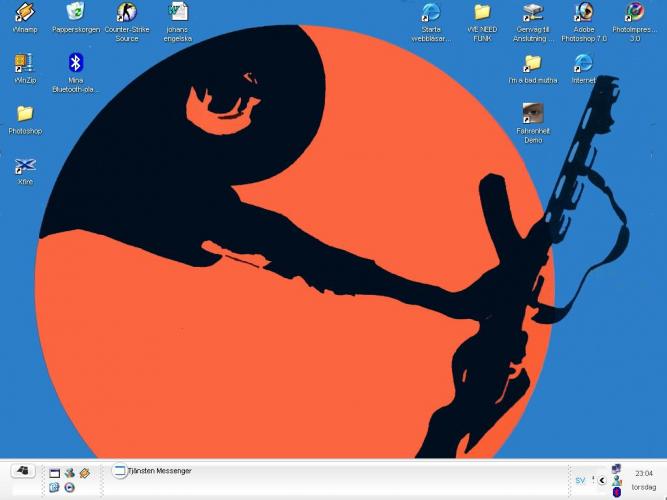This screenshot has height=500, width=667.
Task: Launch the Xfire shortcut
Action: point(25,165)
